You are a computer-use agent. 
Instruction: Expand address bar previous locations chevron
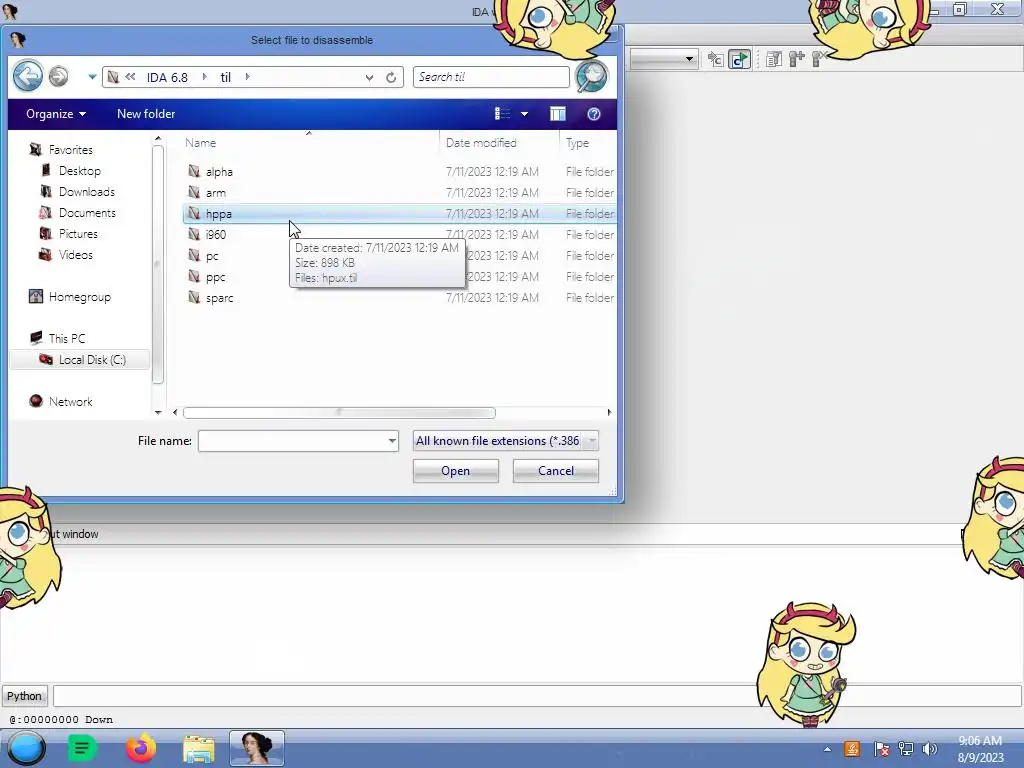coord(370,77)
